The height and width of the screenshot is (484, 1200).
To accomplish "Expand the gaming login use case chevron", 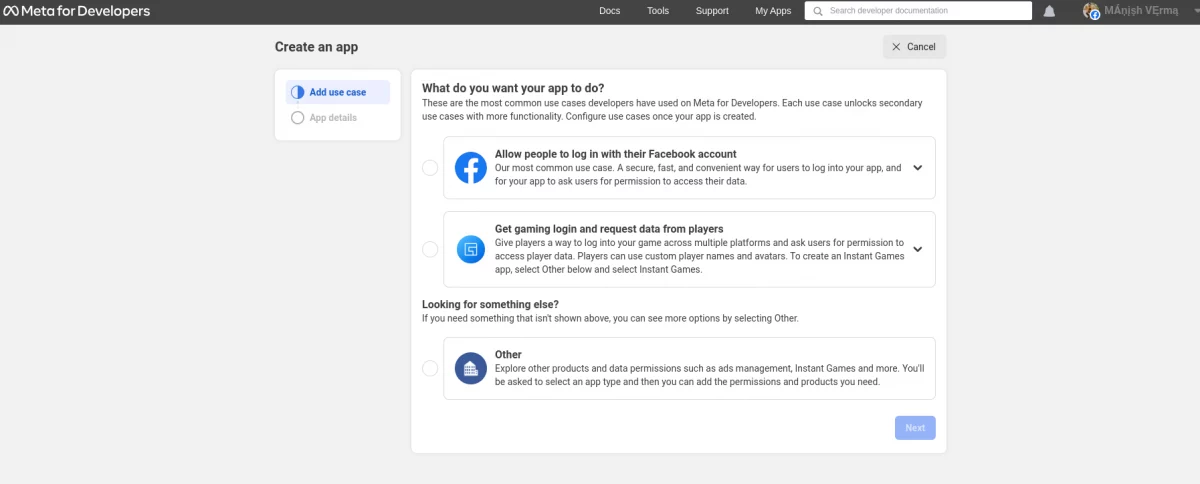I will (918, 249).
